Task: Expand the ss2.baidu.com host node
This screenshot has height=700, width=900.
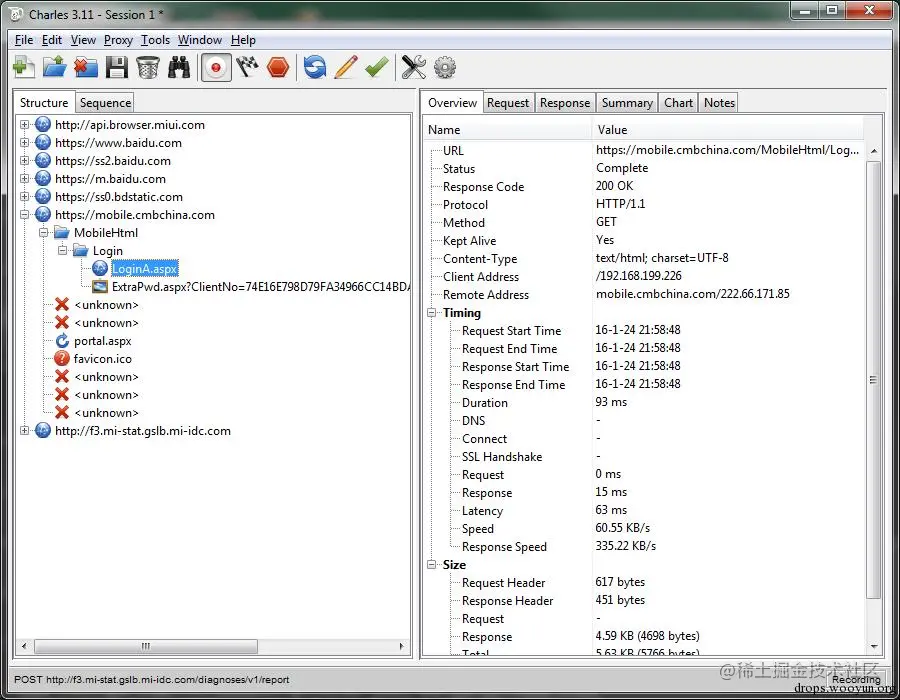Action: click(x=24, y=161)
